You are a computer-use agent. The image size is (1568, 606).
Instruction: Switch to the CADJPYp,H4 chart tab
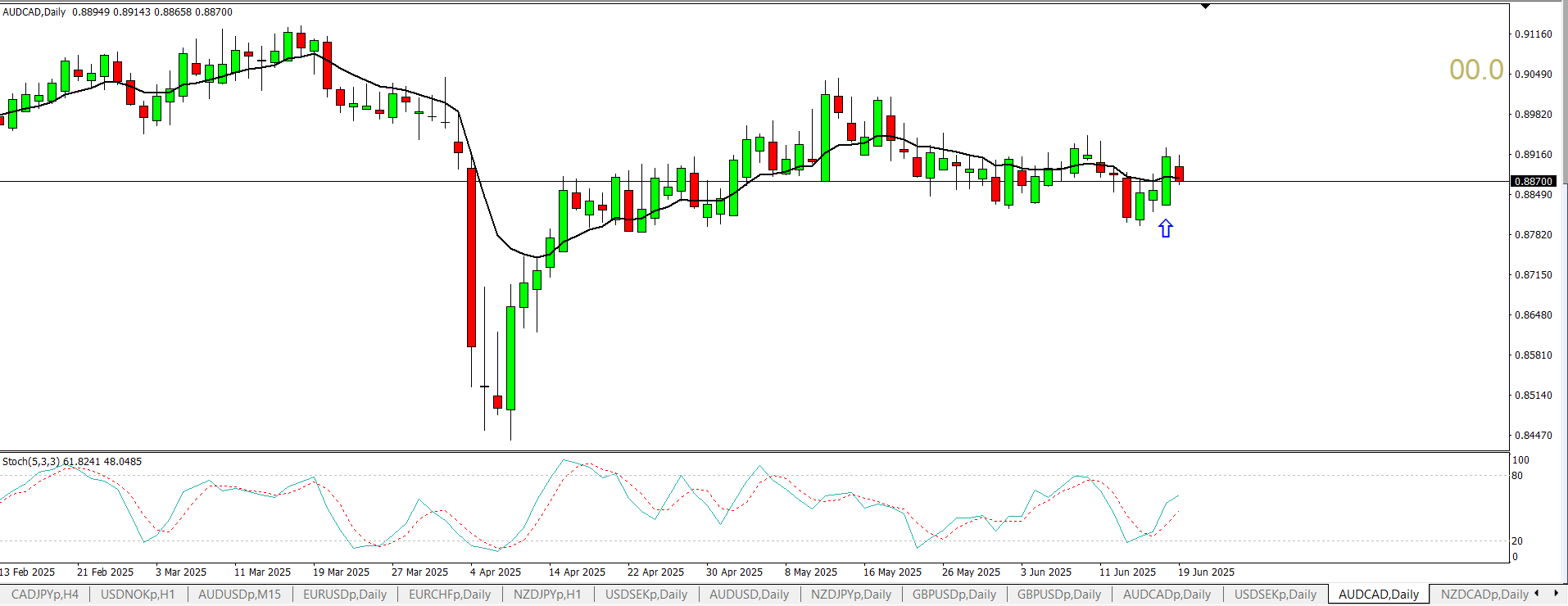pyautogui.click(x=45, y=595)
